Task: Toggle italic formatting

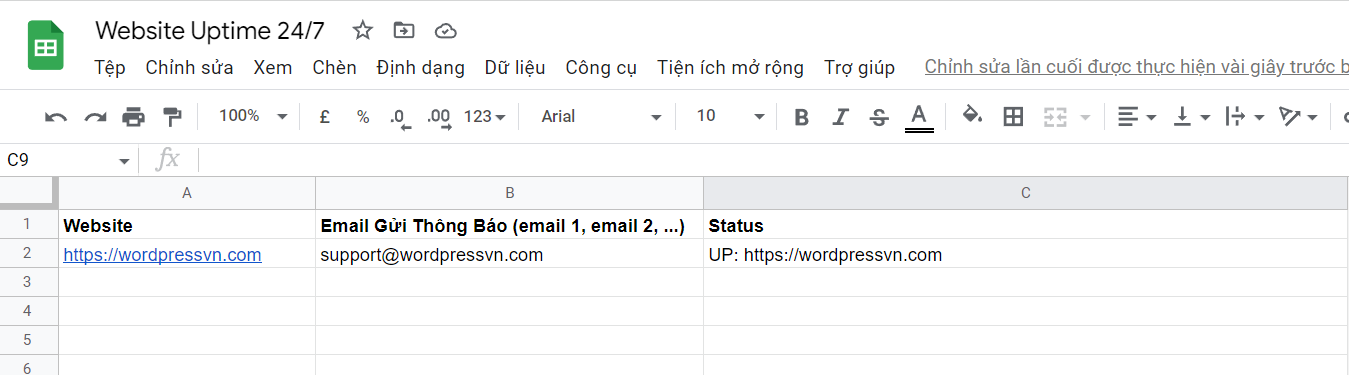Action: click(840, 117)
